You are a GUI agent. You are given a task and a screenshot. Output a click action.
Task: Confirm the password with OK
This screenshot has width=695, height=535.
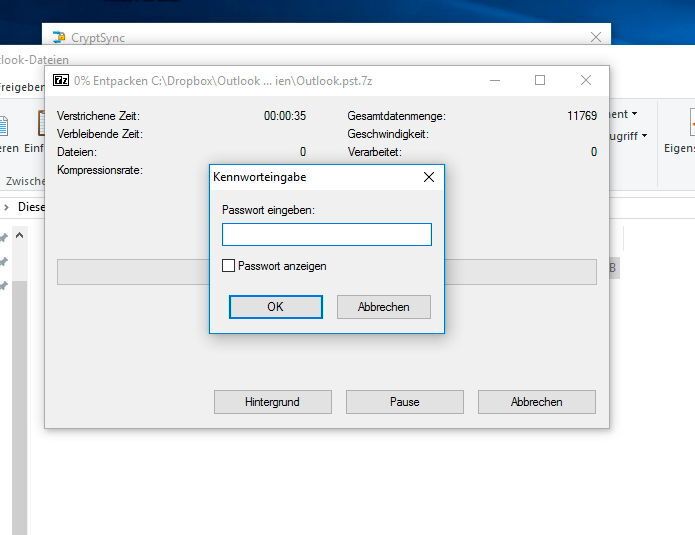[x=276, y=307]
